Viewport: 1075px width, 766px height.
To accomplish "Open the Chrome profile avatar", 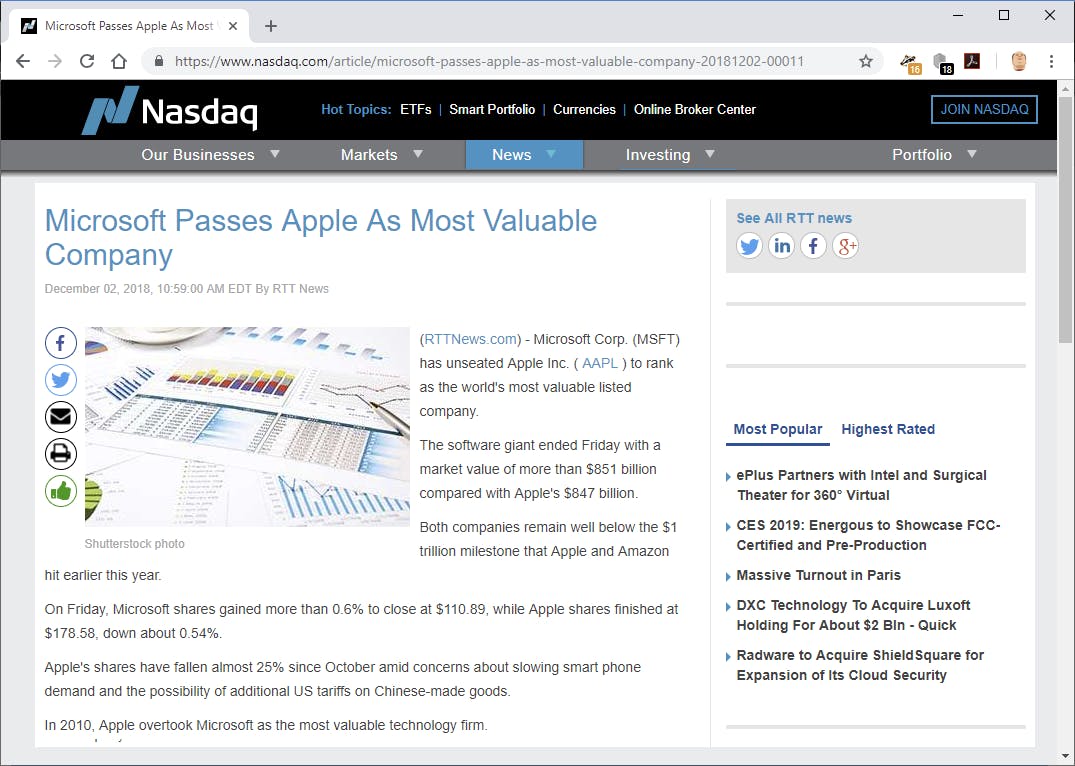I will click(1019, 61).
